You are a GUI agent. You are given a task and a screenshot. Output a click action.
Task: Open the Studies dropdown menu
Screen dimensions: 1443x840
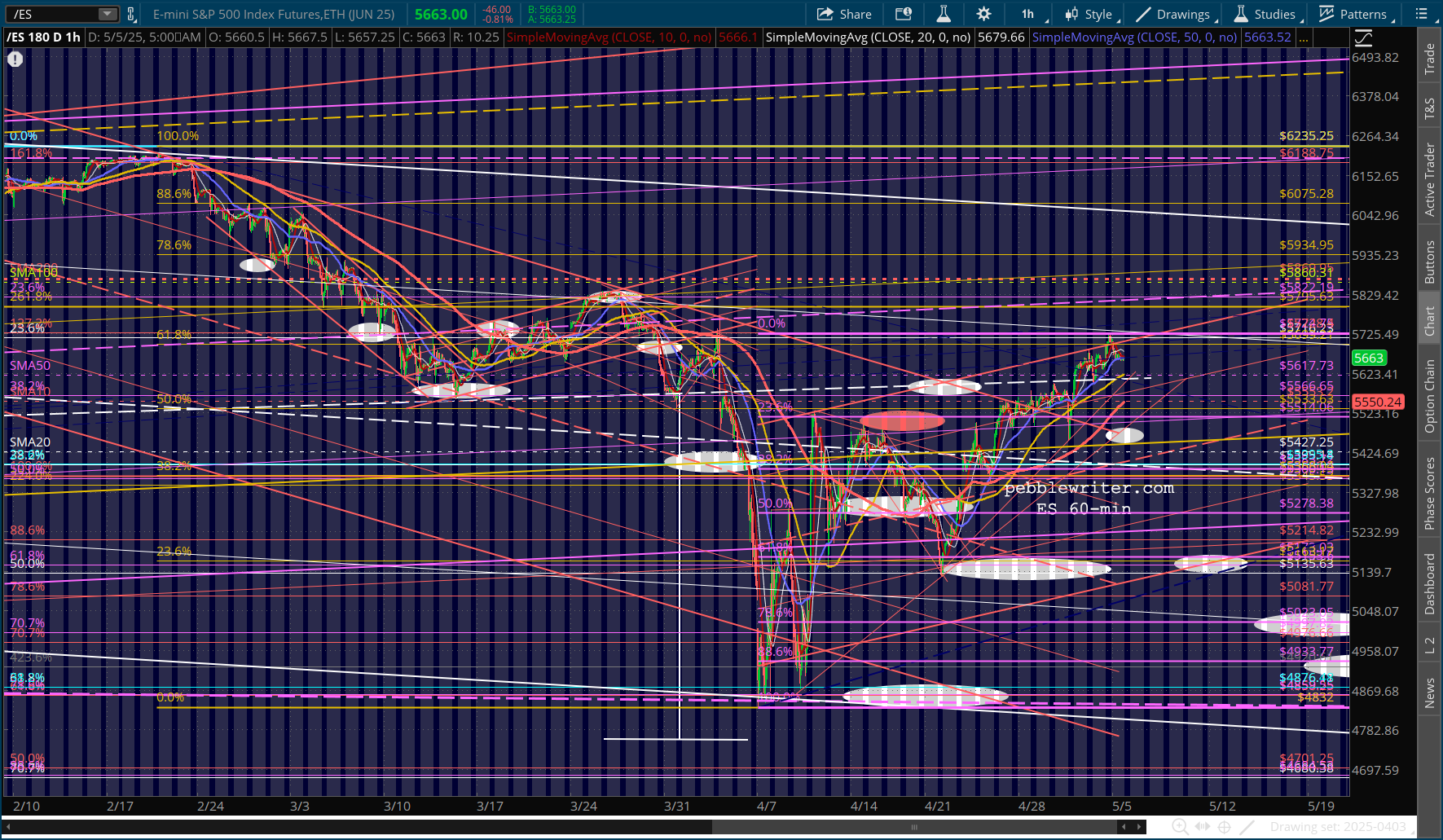pos(1267,14)
